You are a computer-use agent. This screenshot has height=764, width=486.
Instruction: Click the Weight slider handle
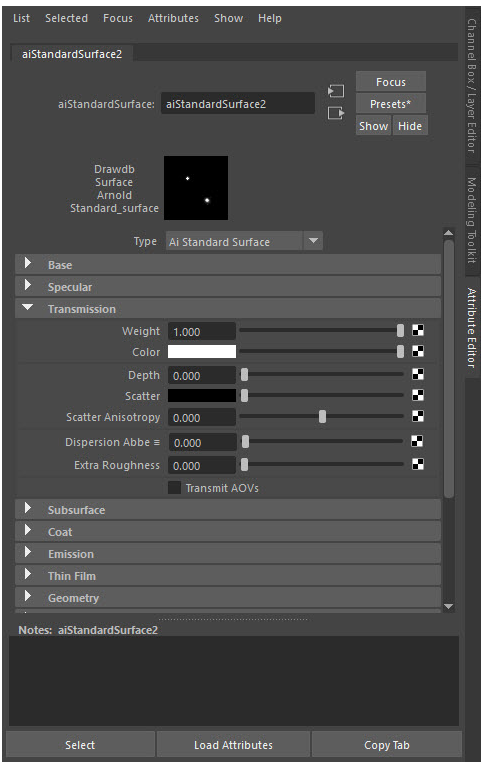(400, 330)
